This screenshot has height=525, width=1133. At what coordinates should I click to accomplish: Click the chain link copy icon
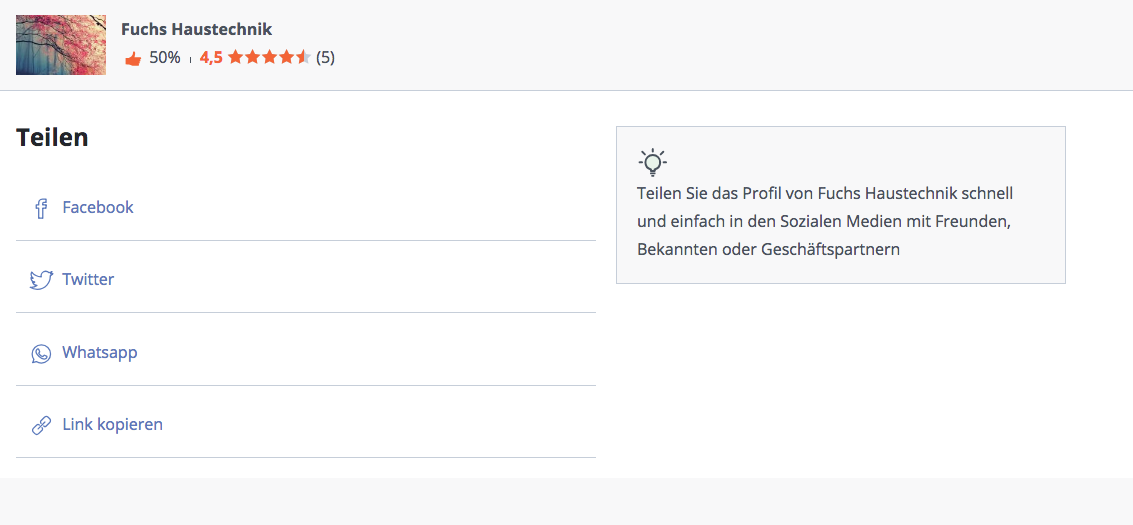coord(41,425)
